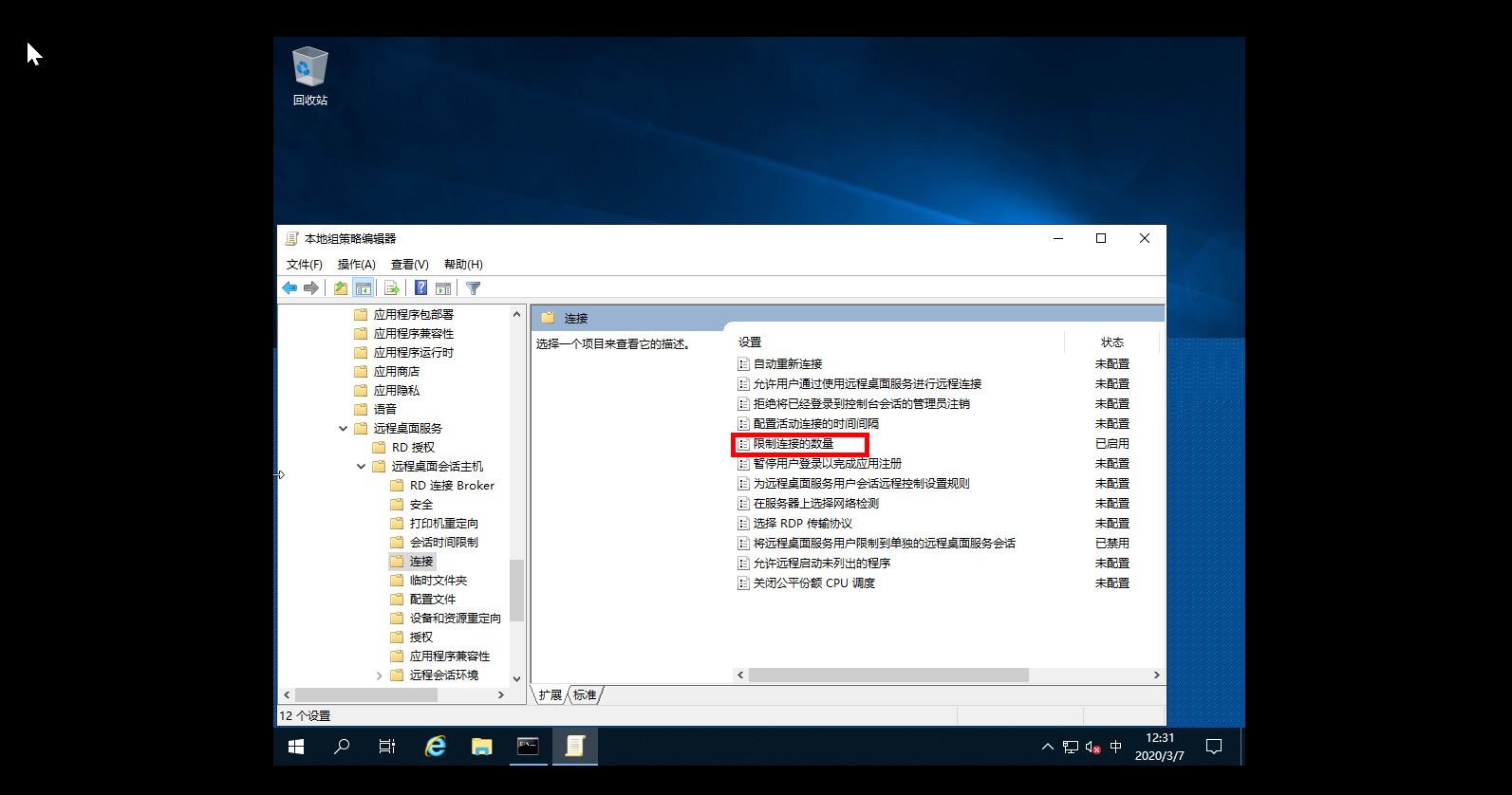The width and height of the screenshot is (1512, 795).
Task: Click tree pane scroll-down arrow
Action: tap(516, 678)
